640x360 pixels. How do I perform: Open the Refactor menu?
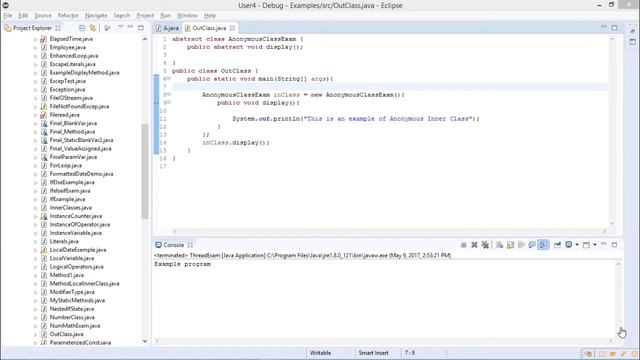tap(68, 16)
